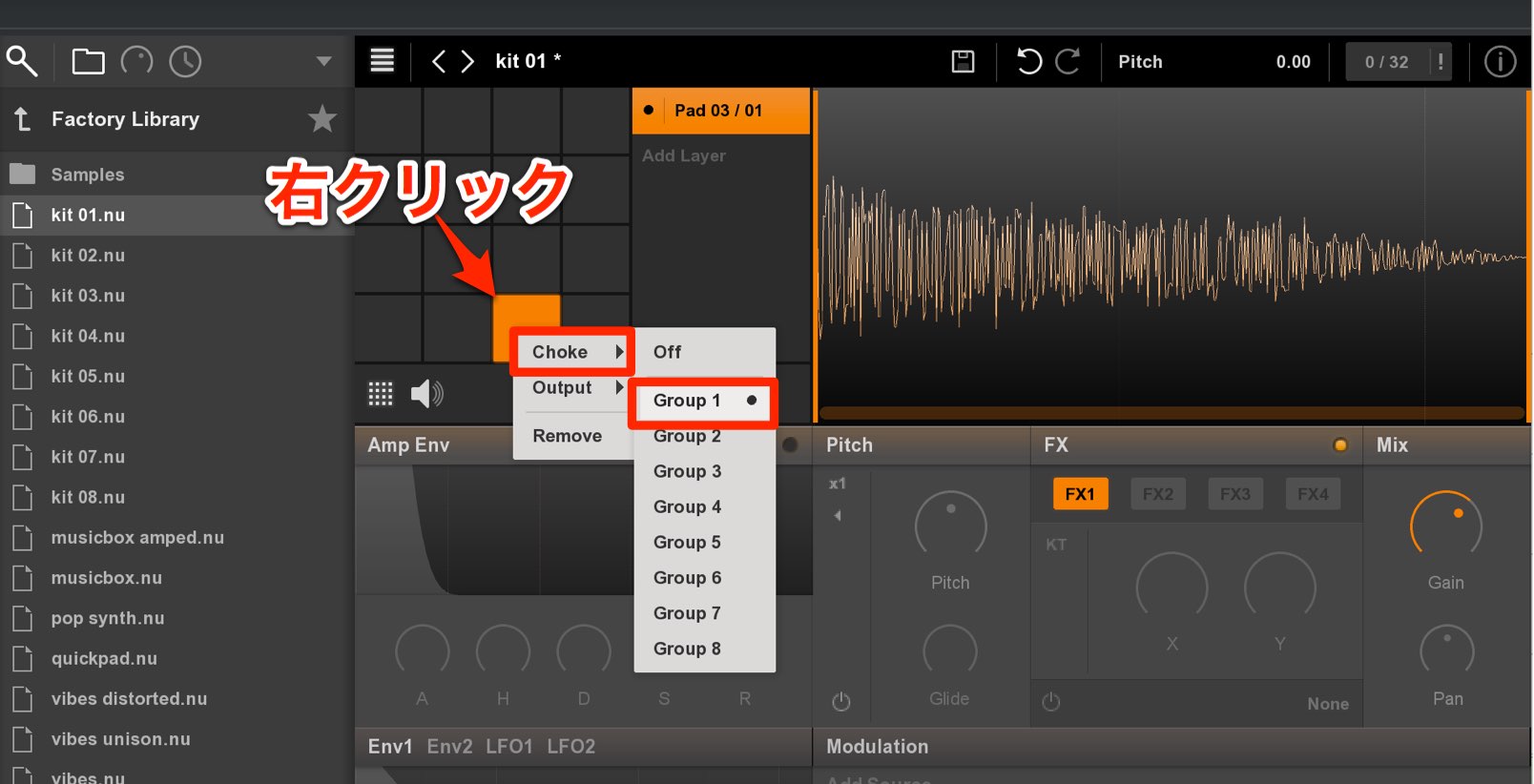Open the info icon at top right

point(1500,62)
